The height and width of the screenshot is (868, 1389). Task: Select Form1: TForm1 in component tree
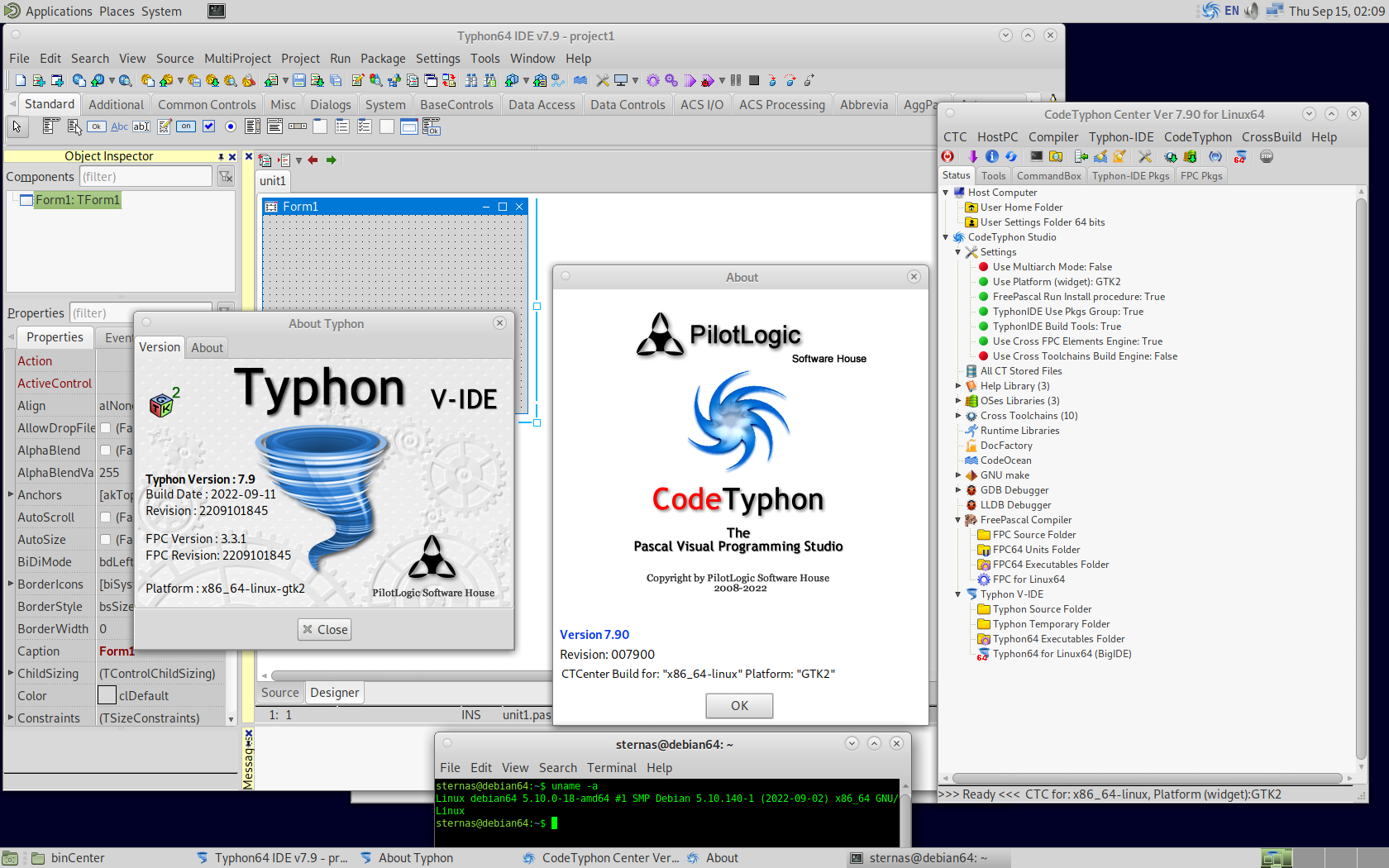[x=78, y=200]
